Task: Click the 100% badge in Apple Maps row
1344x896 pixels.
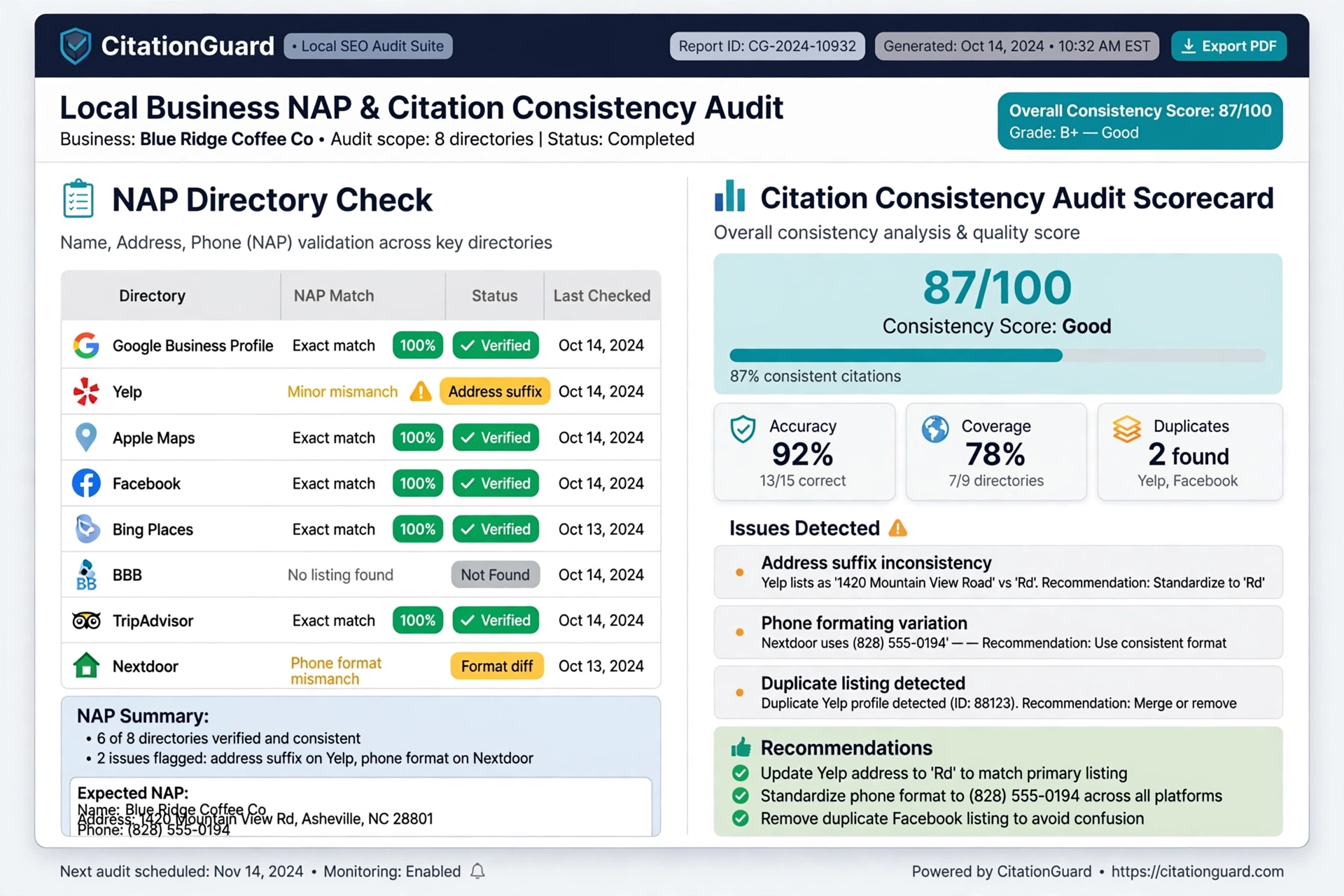Action: coord(418,437)
